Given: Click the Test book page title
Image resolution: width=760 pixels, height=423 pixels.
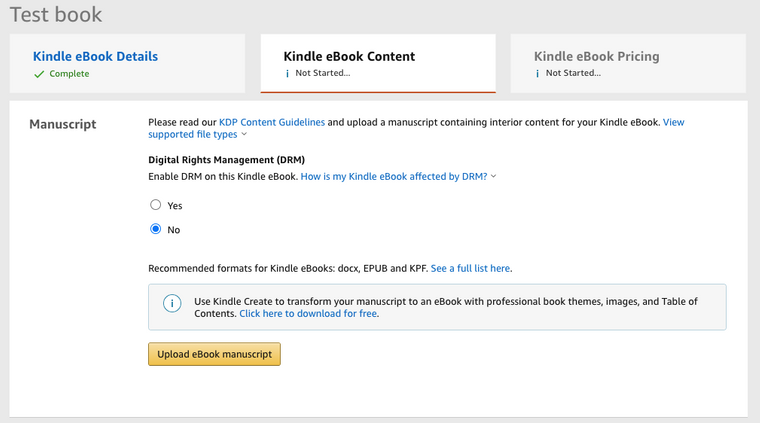Looking at the screenshot, I should [56, 15].
